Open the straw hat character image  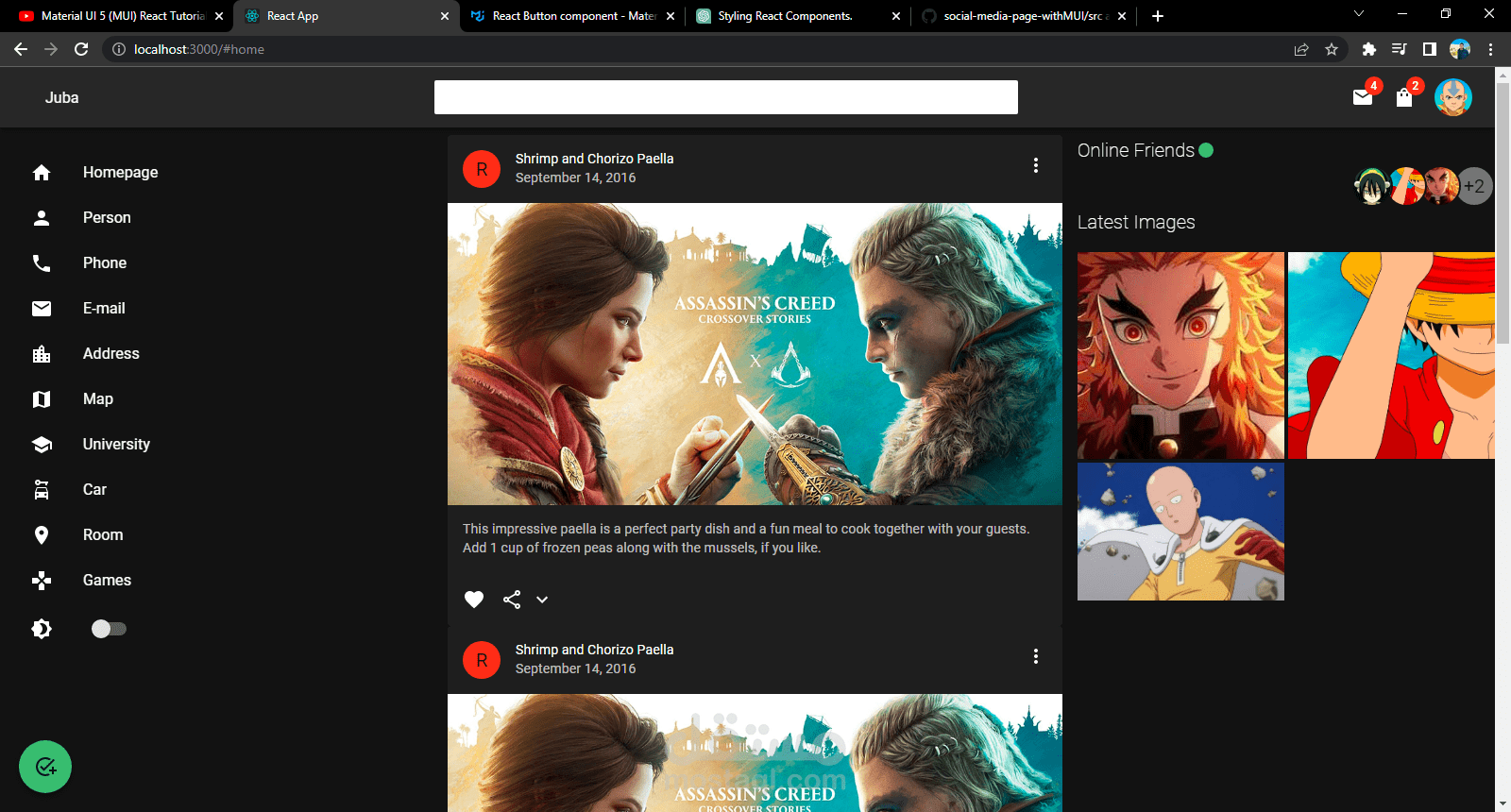pyautogui.click(x=1391, y=356)
